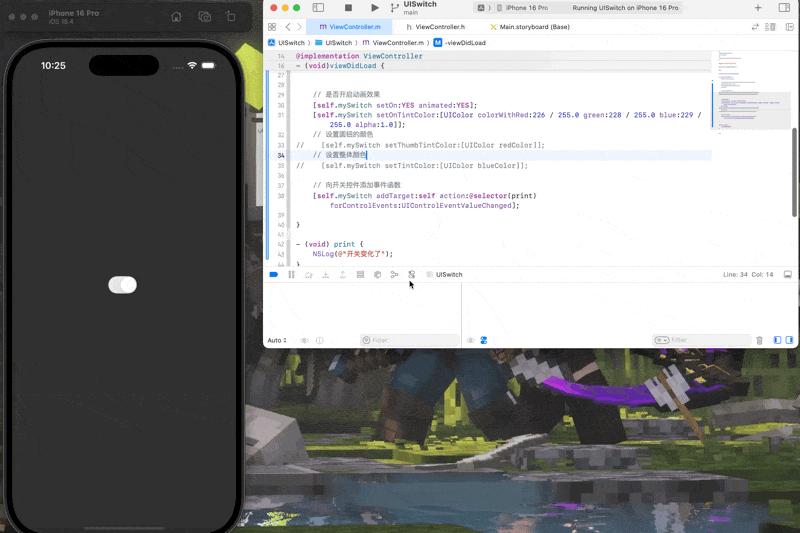Click Line: 34 Col: 14 indicator
800x533 pixels.
[x=748, y=274]
